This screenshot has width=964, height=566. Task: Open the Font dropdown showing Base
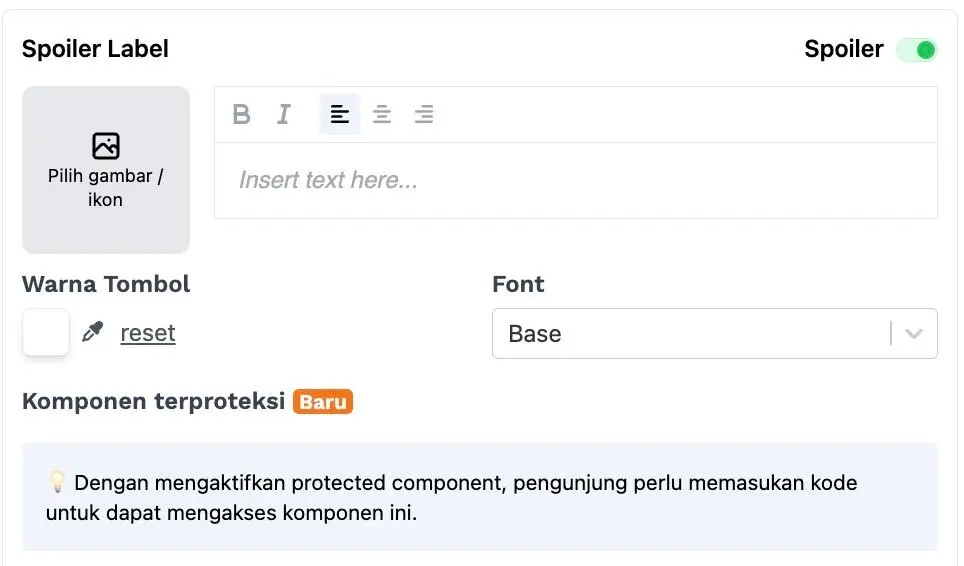(690, 334)
